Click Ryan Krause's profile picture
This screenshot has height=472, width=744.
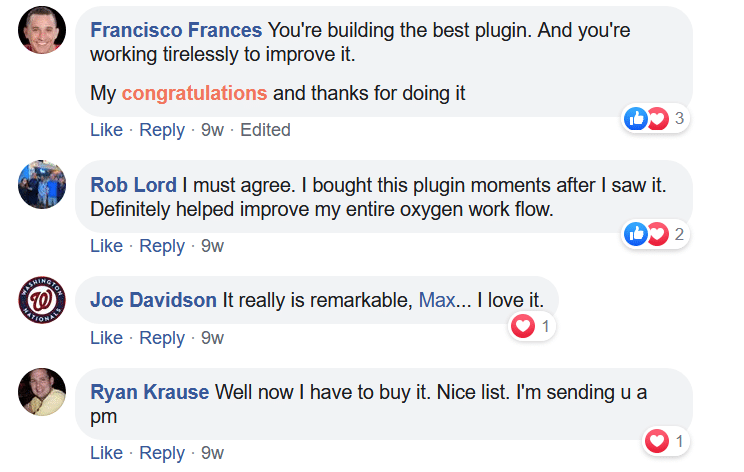(43, 392)
